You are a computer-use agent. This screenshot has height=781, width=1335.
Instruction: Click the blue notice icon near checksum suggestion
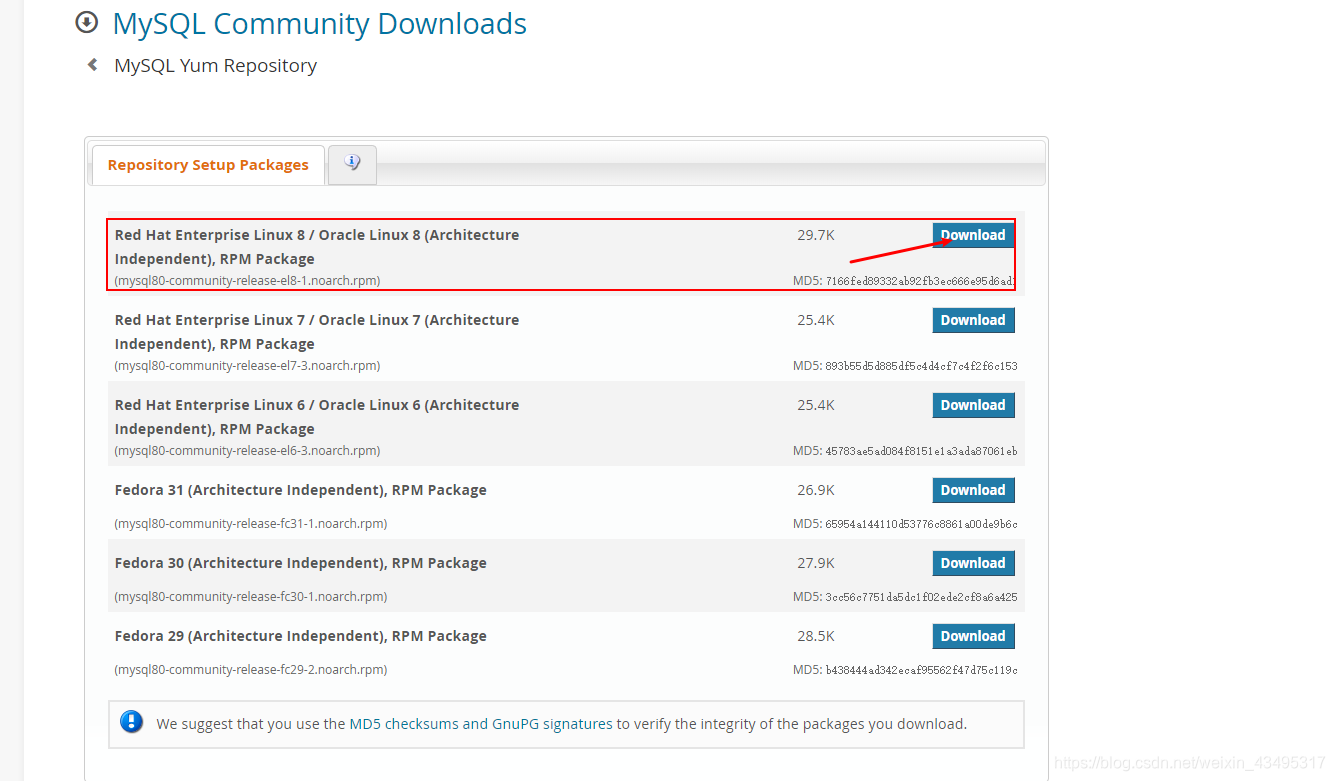click(131, 722)
